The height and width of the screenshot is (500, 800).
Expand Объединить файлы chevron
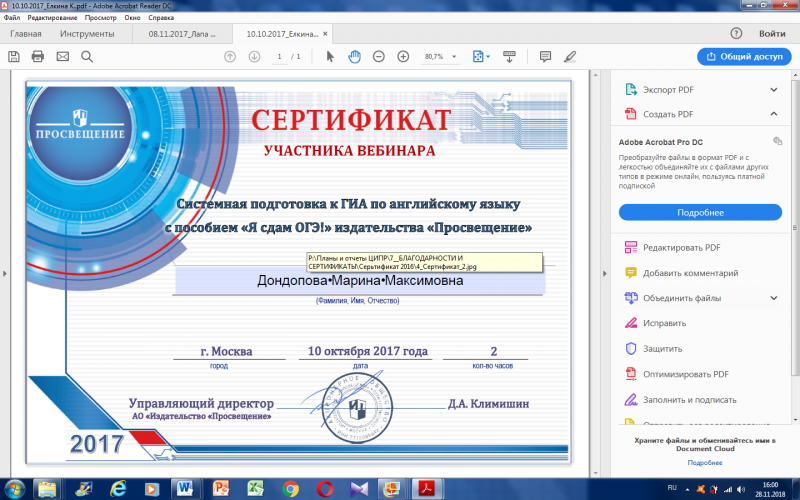point(773,298)
